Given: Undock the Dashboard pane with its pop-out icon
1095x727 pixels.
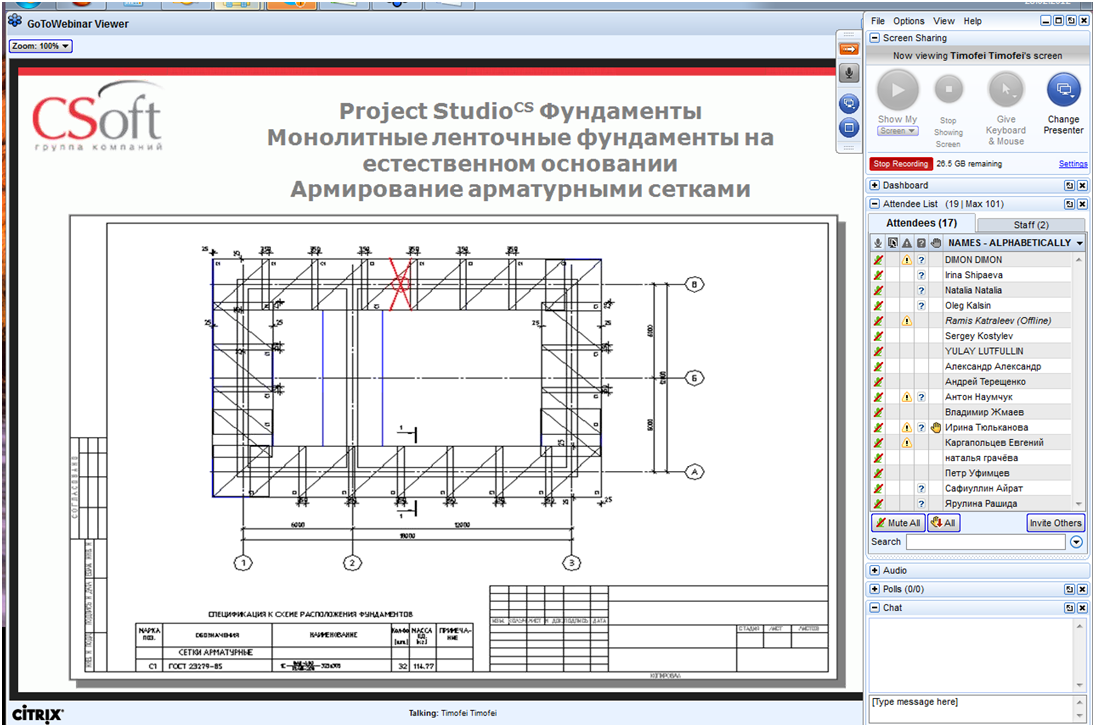Looking at the screenshot, I should point(1069,185).
